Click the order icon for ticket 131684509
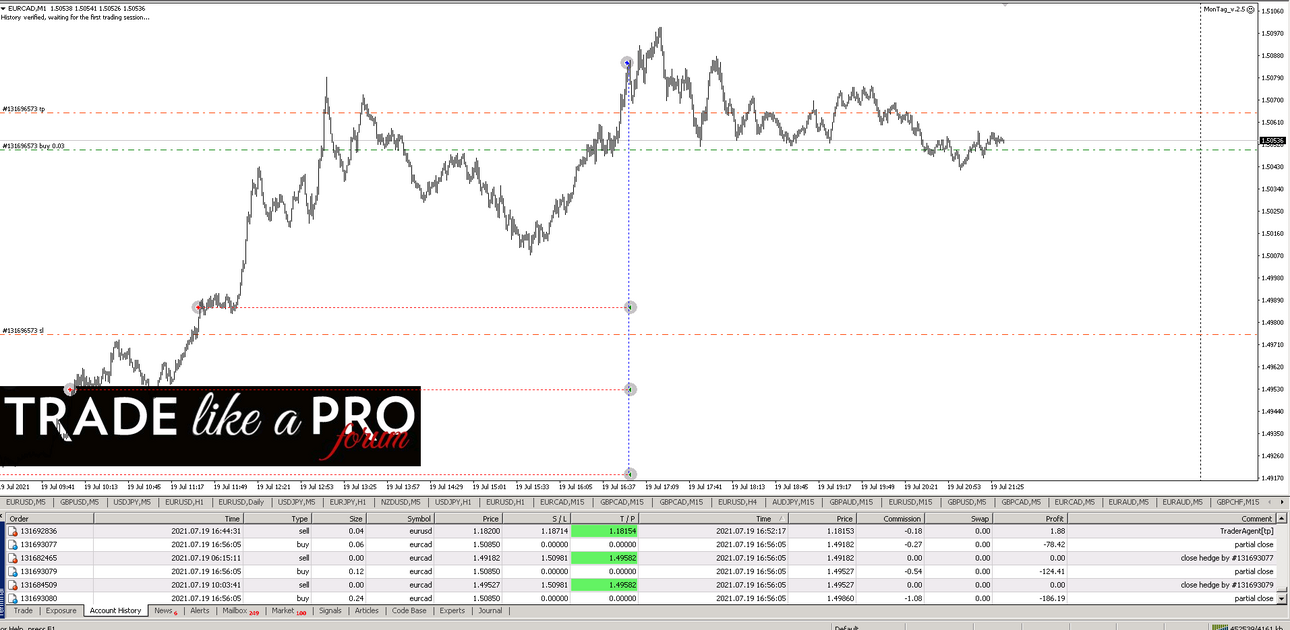Viewport: 1290px width, 630px height. click(x=13, y=585)
